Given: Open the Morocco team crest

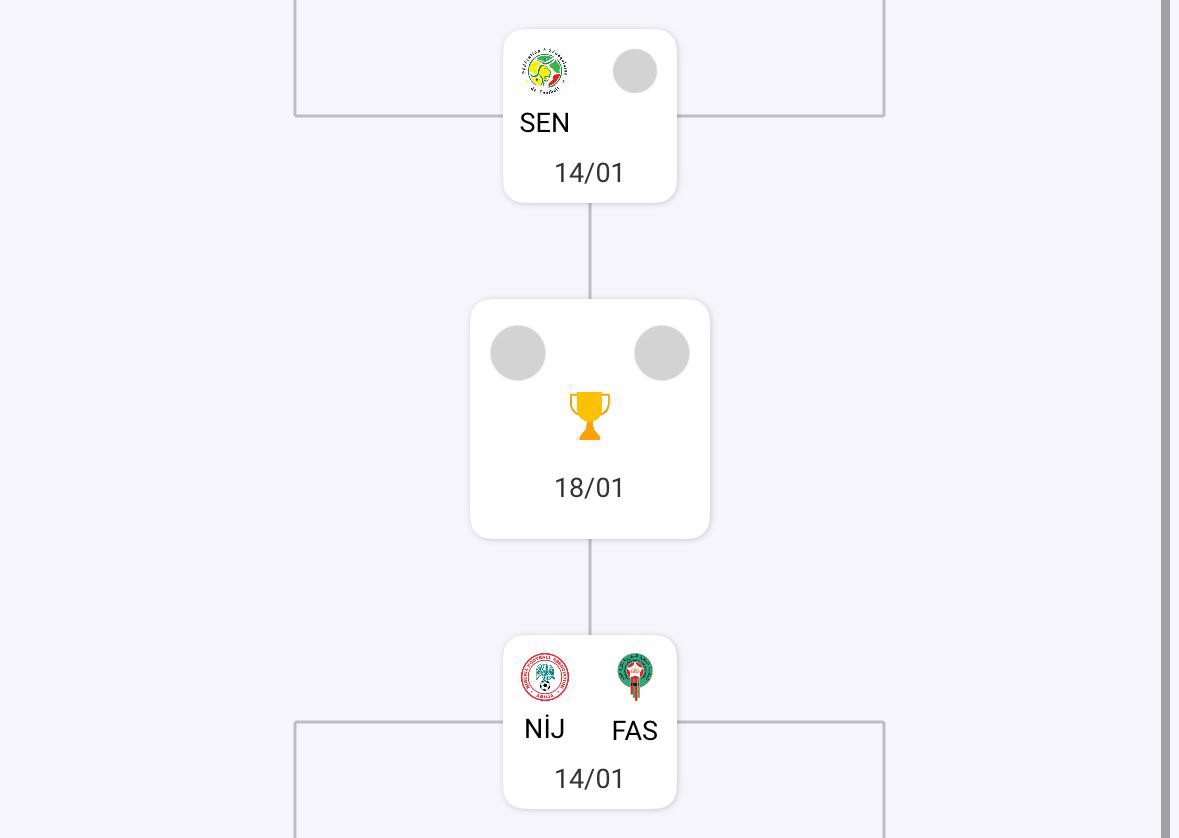Looking at the screenshot, I should [x=635, y=677].
